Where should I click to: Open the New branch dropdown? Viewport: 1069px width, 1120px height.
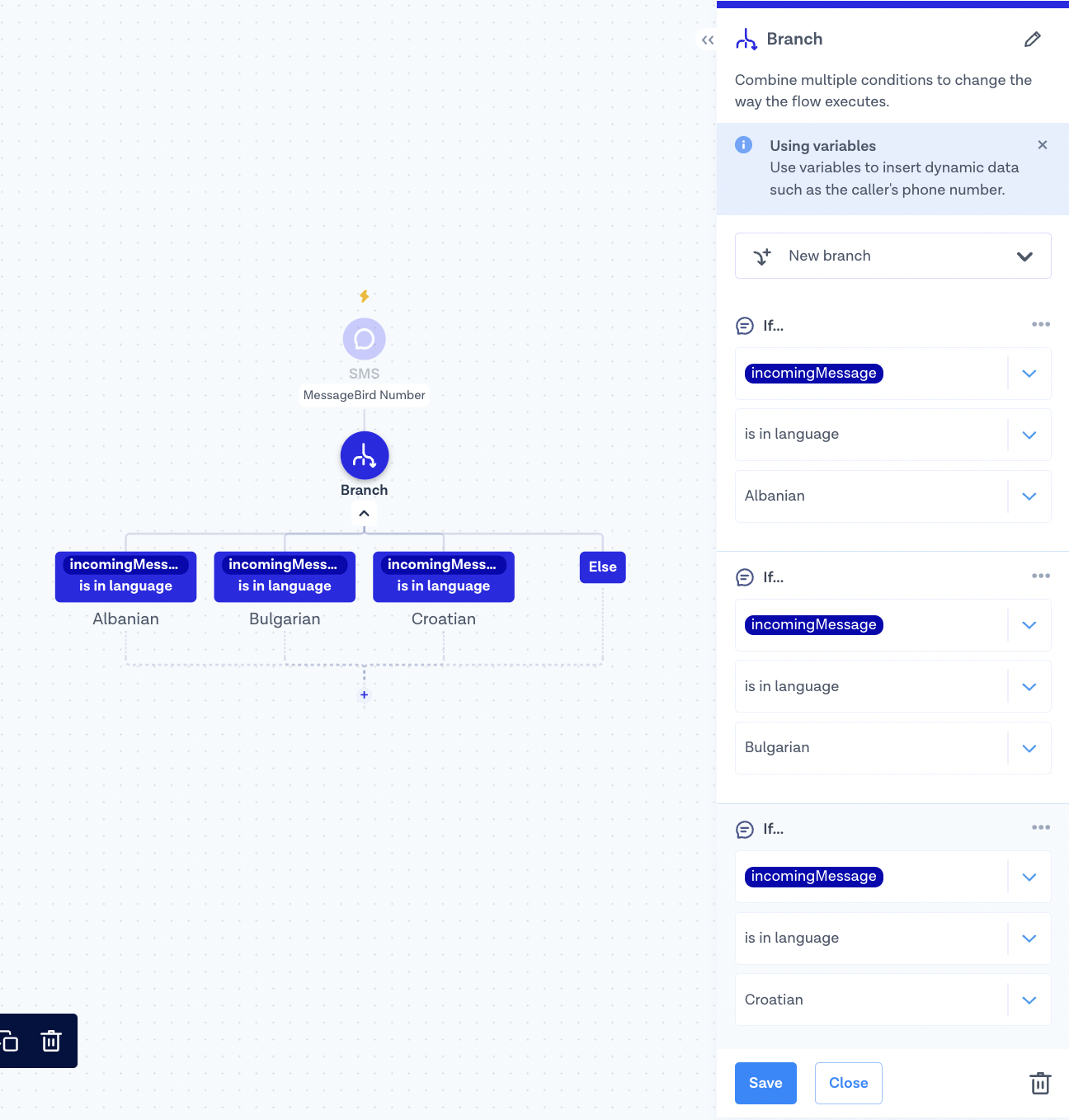coord(892,256)
